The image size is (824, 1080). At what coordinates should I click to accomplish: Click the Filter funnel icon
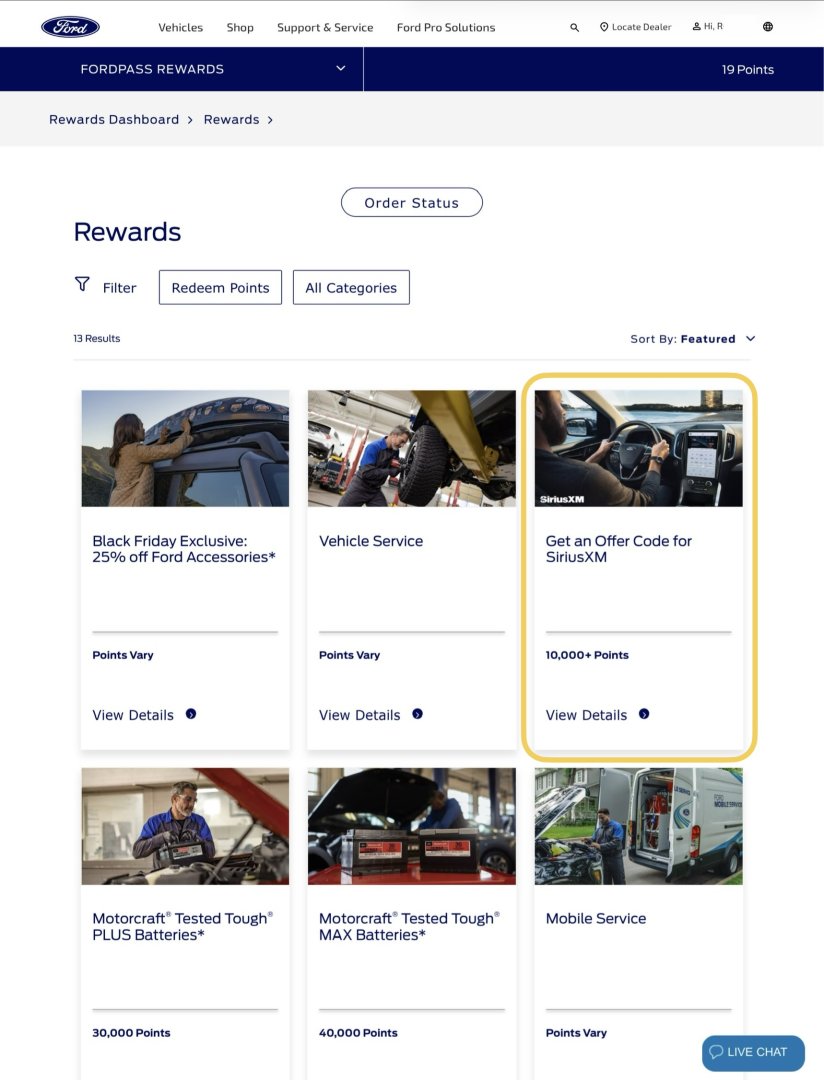coord(82,284)
